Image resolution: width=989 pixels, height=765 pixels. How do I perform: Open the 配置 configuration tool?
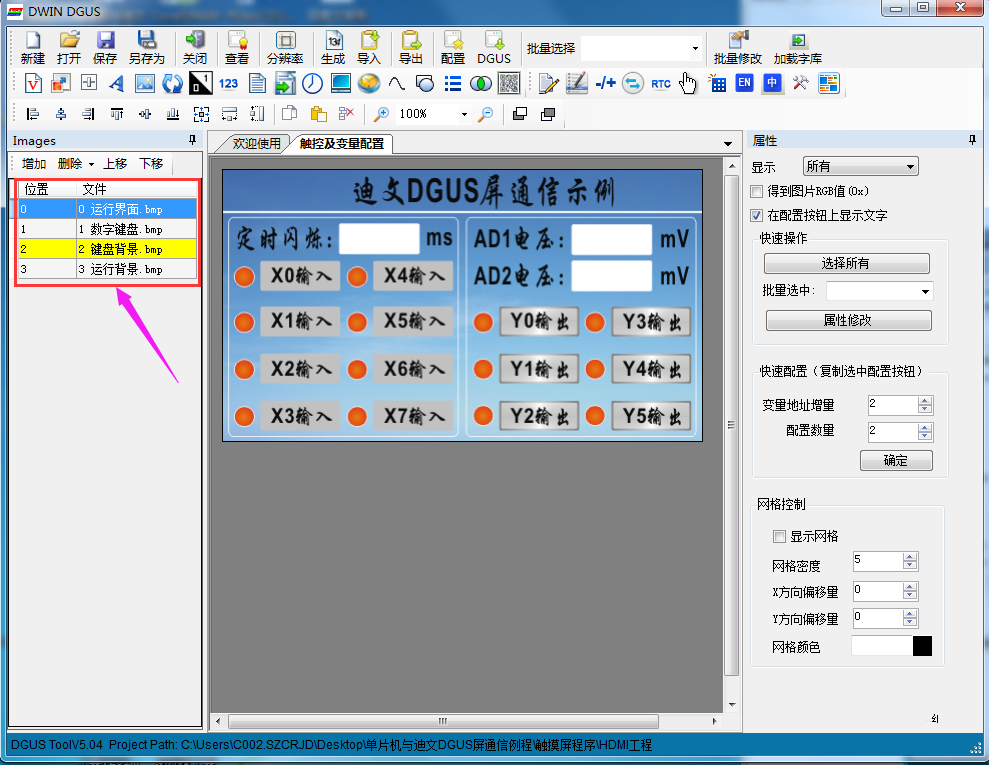453,48
